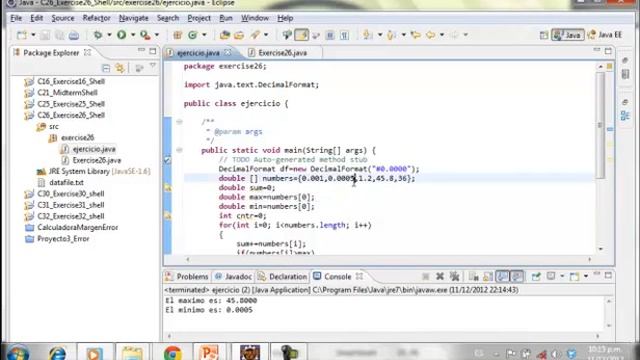
Task: Open PowerPoint from the taskbar
Action: tap(209, 353)
